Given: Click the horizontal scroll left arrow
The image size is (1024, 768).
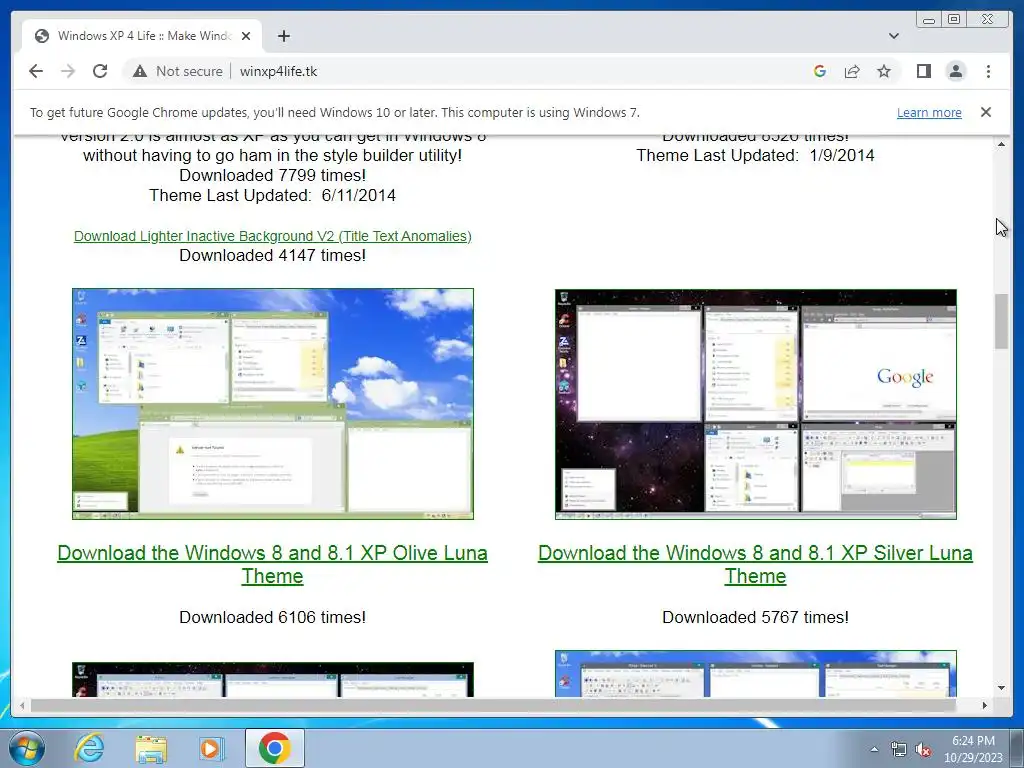Looking at the screenshot, I should tap(22, 705).
